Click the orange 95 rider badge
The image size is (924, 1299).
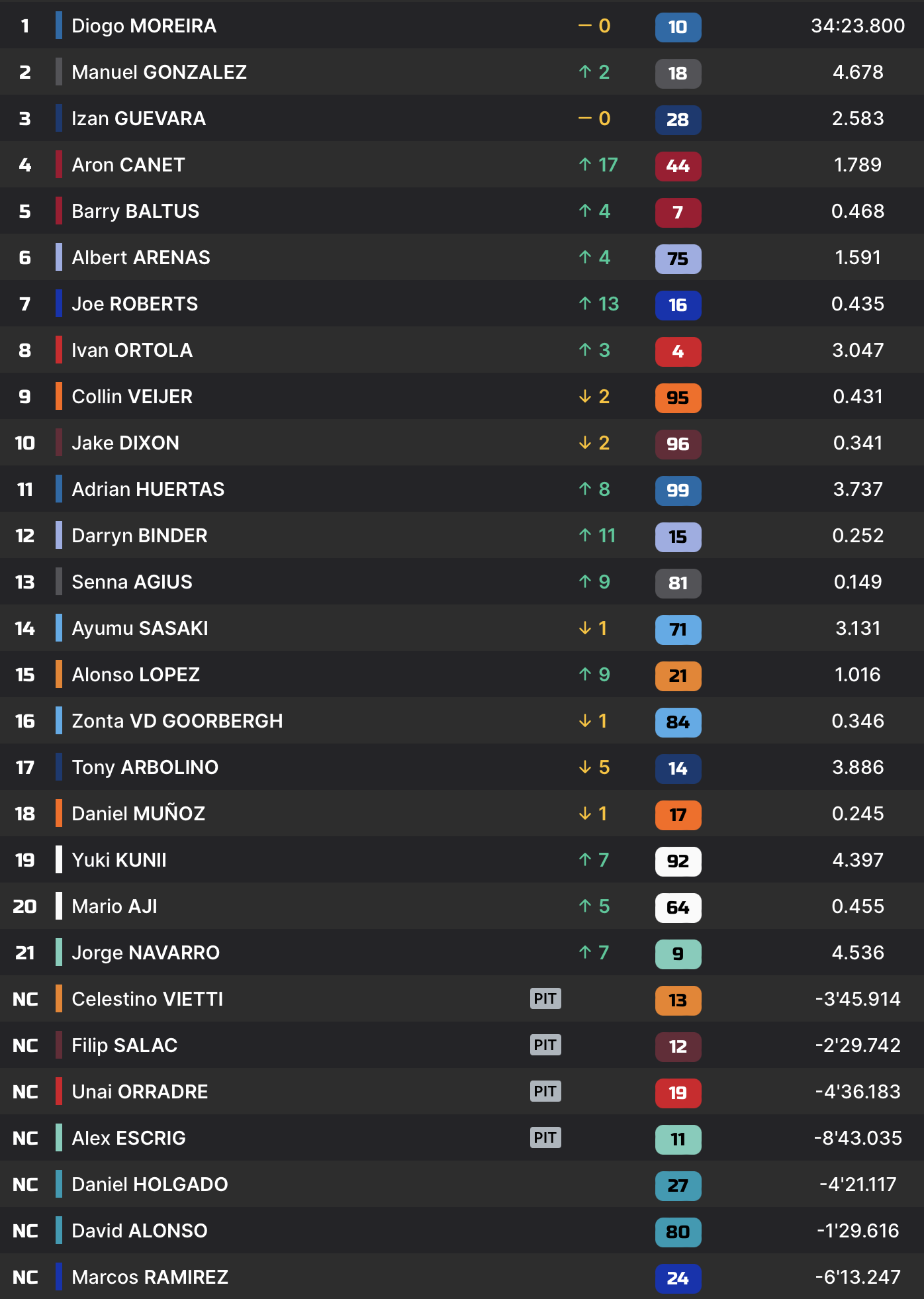tap(678, 398)
